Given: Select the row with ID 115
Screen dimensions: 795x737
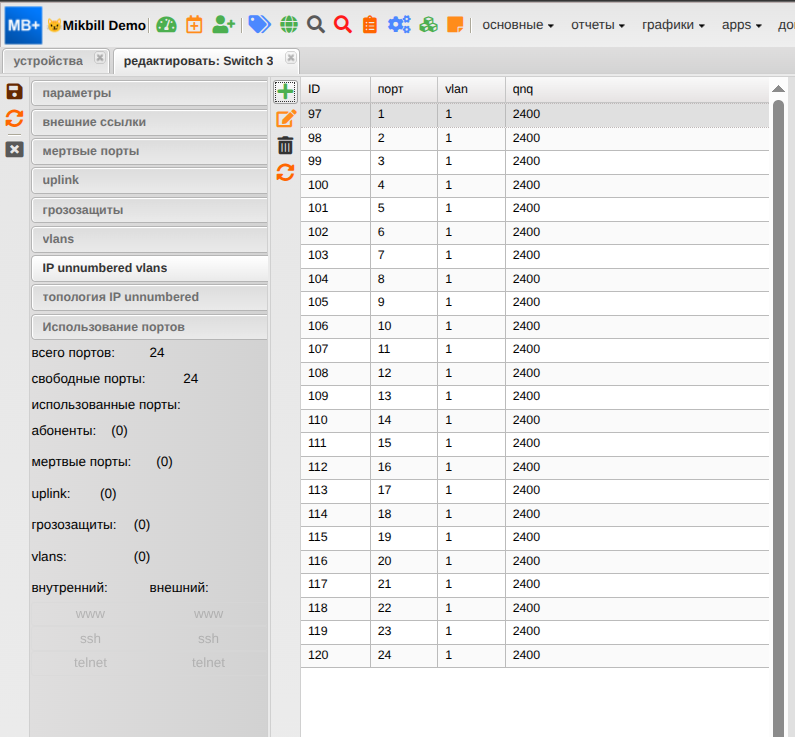Looking at the screenshot, I should (535, 537).
